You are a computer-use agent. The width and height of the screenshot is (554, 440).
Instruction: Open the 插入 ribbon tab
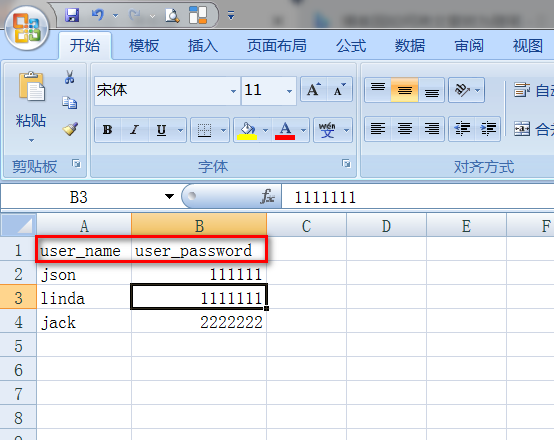coord(202,46)
